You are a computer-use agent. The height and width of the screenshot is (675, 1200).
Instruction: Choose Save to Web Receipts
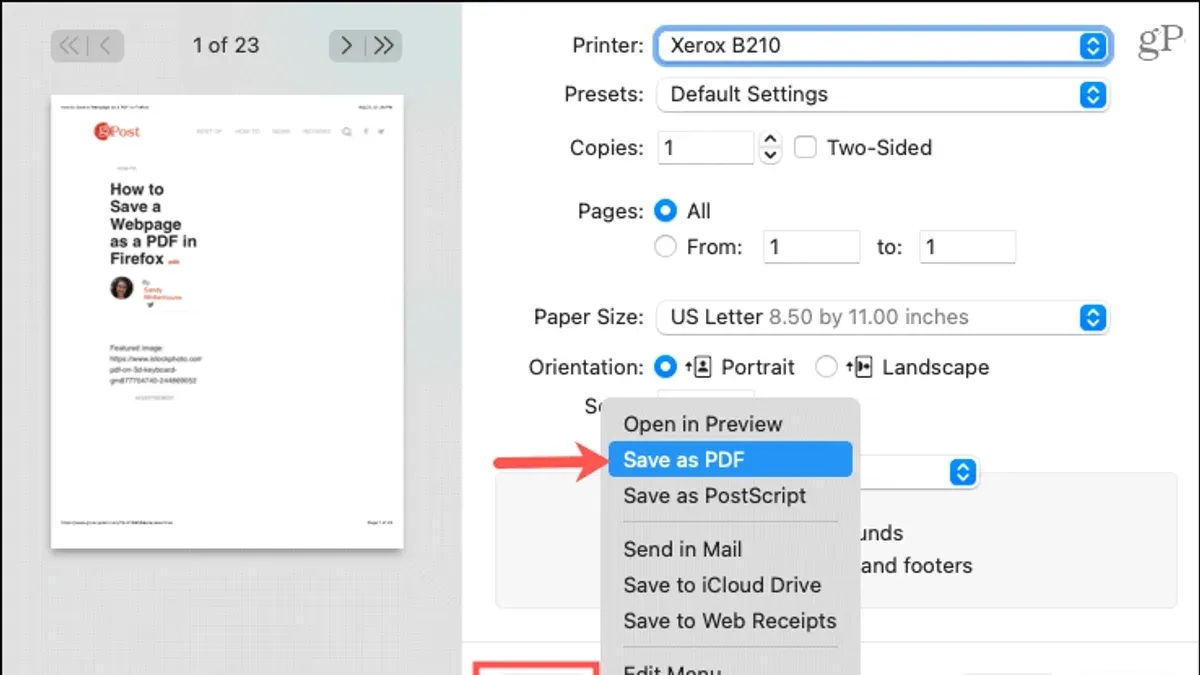click(x=730, y=621)
